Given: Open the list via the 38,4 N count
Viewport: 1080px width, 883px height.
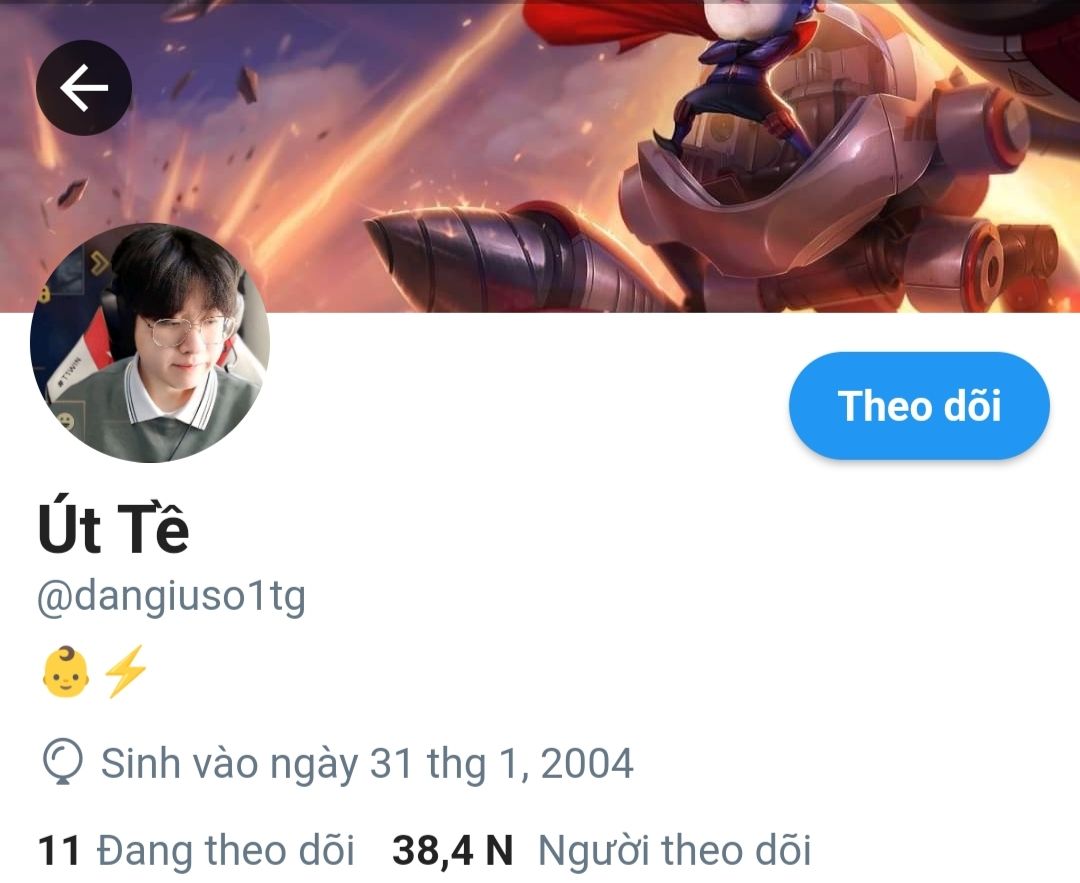Looking at the screenshot, I should [x=453, y=850].
